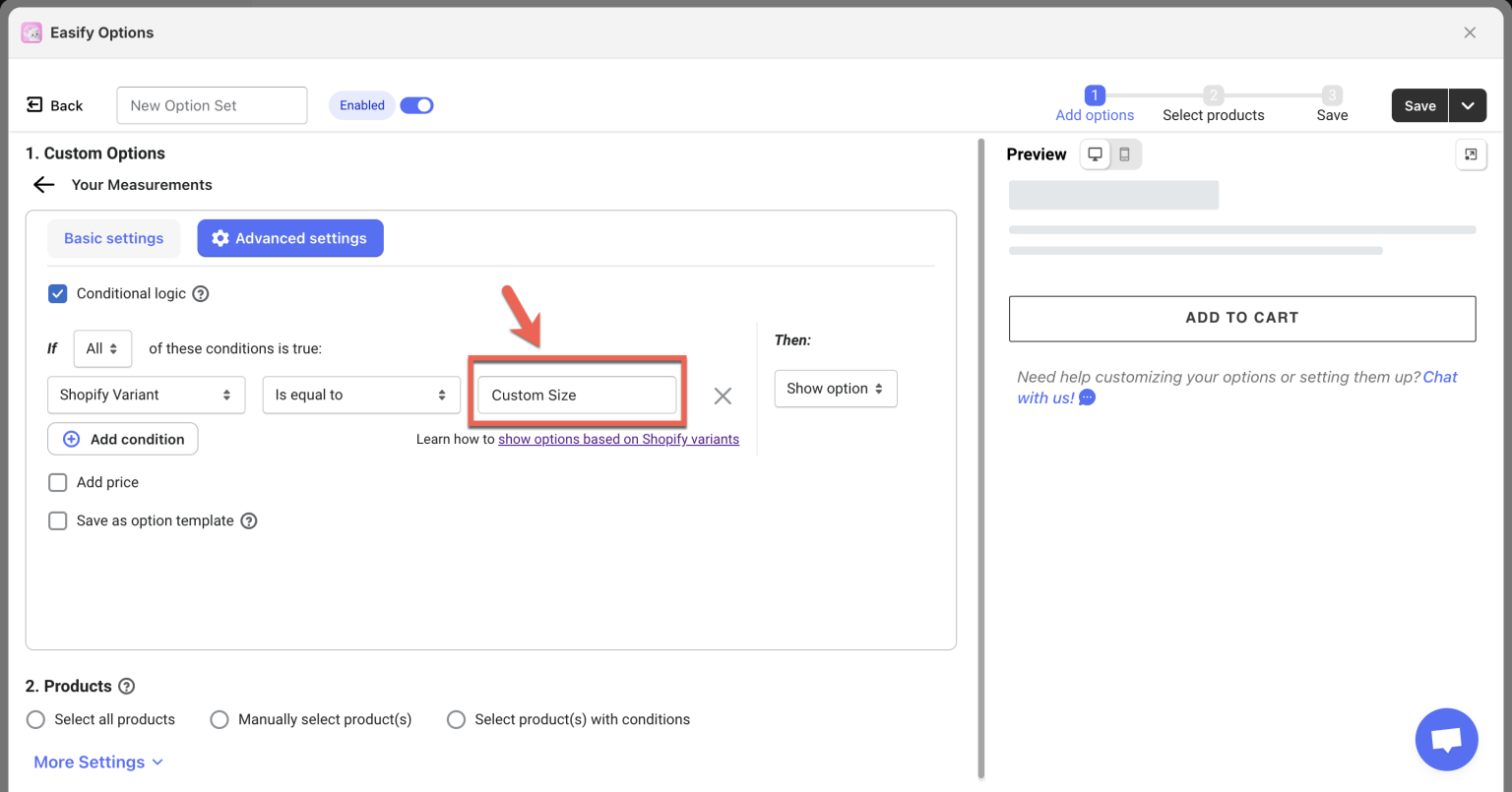Image resolution: width=1512 pixels, height=792 pixels.
Task: Disable the Enabled toggle switch
Action: pyautogui.click(x=416, y=104)
